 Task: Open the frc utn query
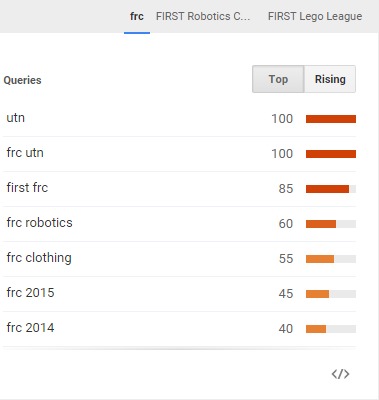tap(25, 153)
